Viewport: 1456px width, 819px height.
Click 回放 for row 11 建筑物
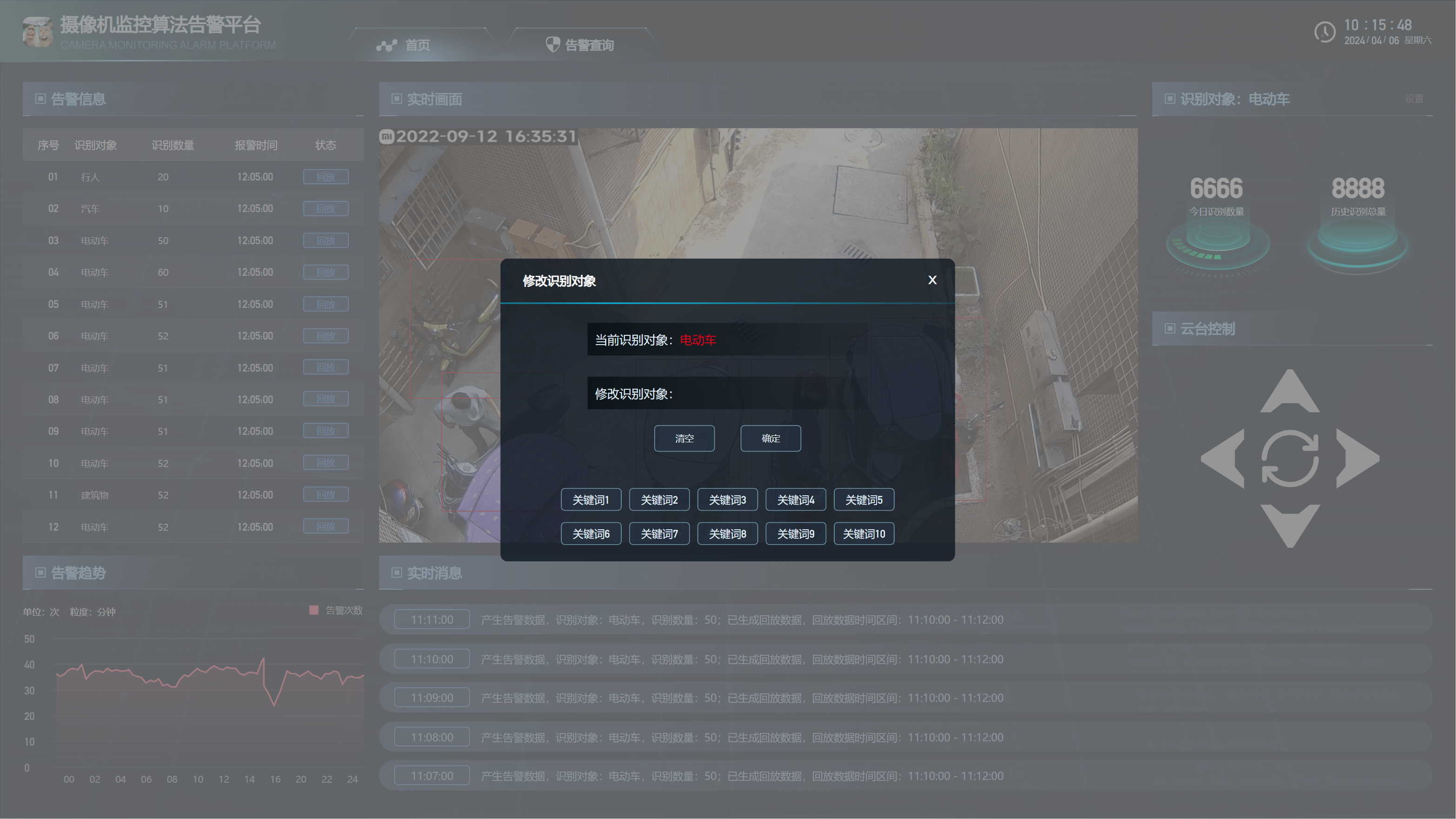click(x=326, y=494)
